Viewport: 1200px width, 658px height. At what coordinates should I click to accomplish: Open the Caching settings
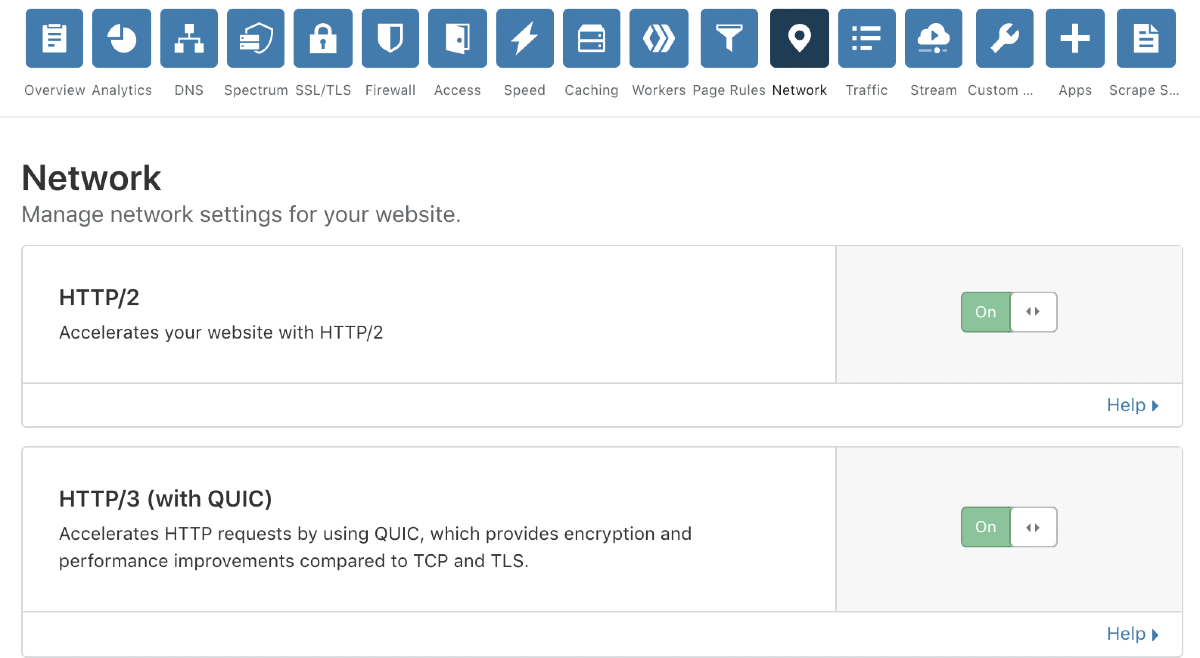tap(591, 38)
